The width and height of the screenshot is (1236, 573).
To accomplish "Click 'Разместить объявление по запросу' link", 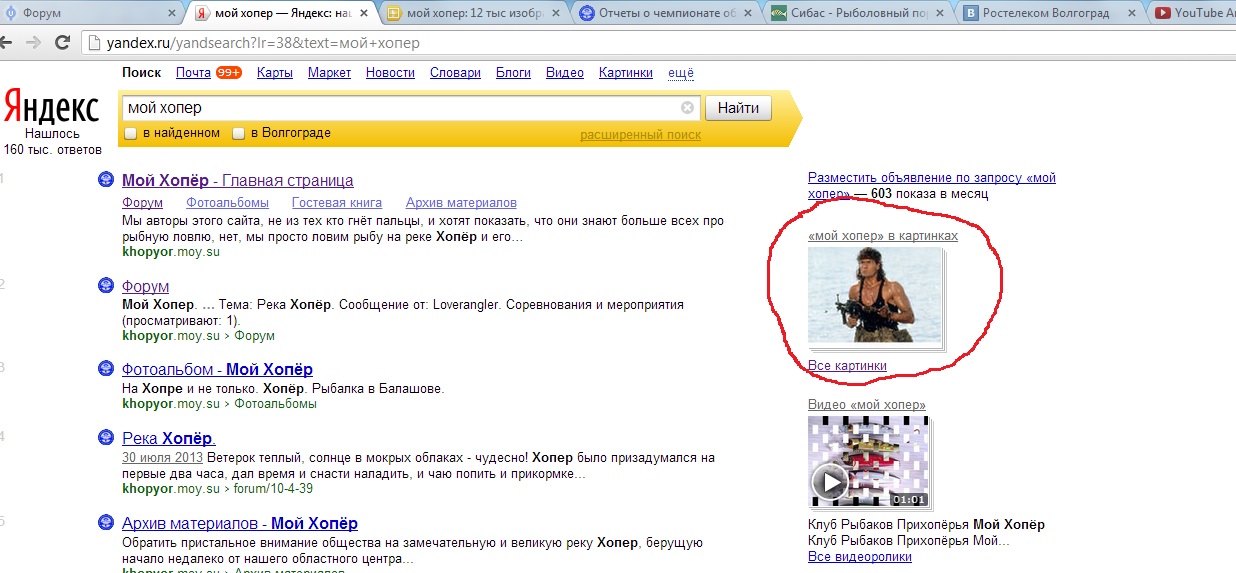I will pyautogui.click(x=931, y=186).
